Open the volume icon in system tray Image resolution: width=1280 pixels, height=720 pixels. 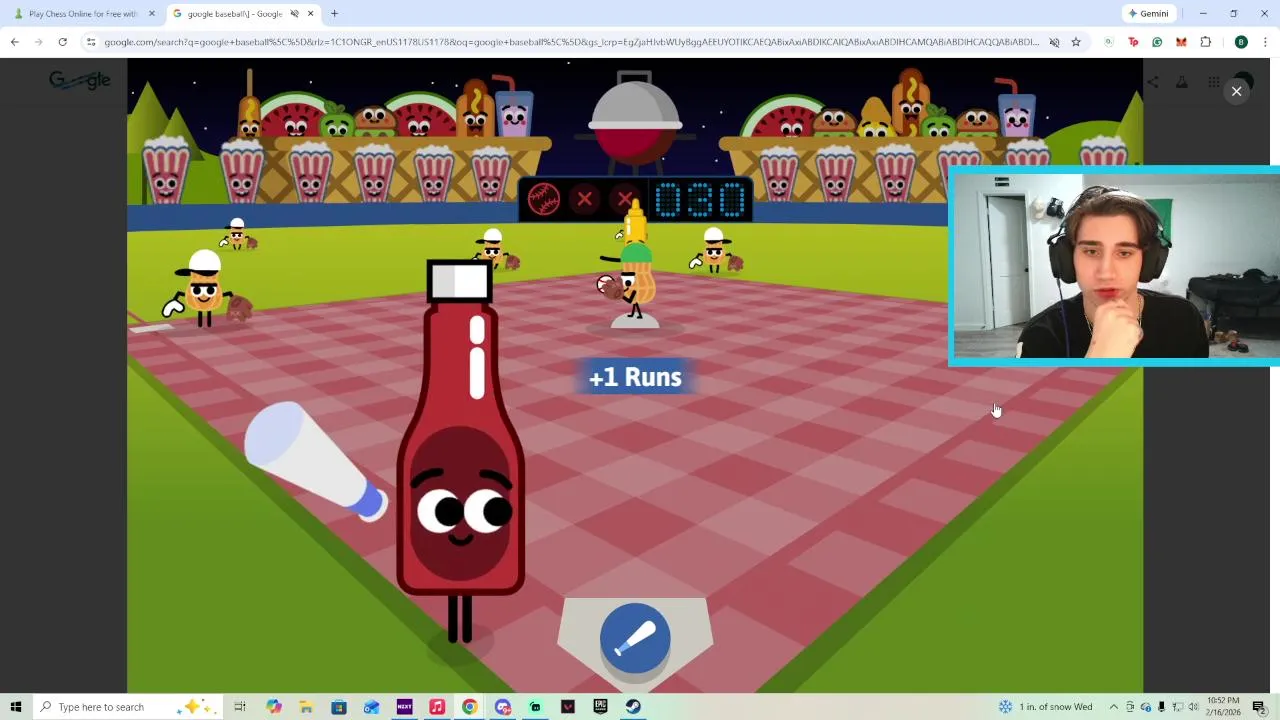[1193, 707]
